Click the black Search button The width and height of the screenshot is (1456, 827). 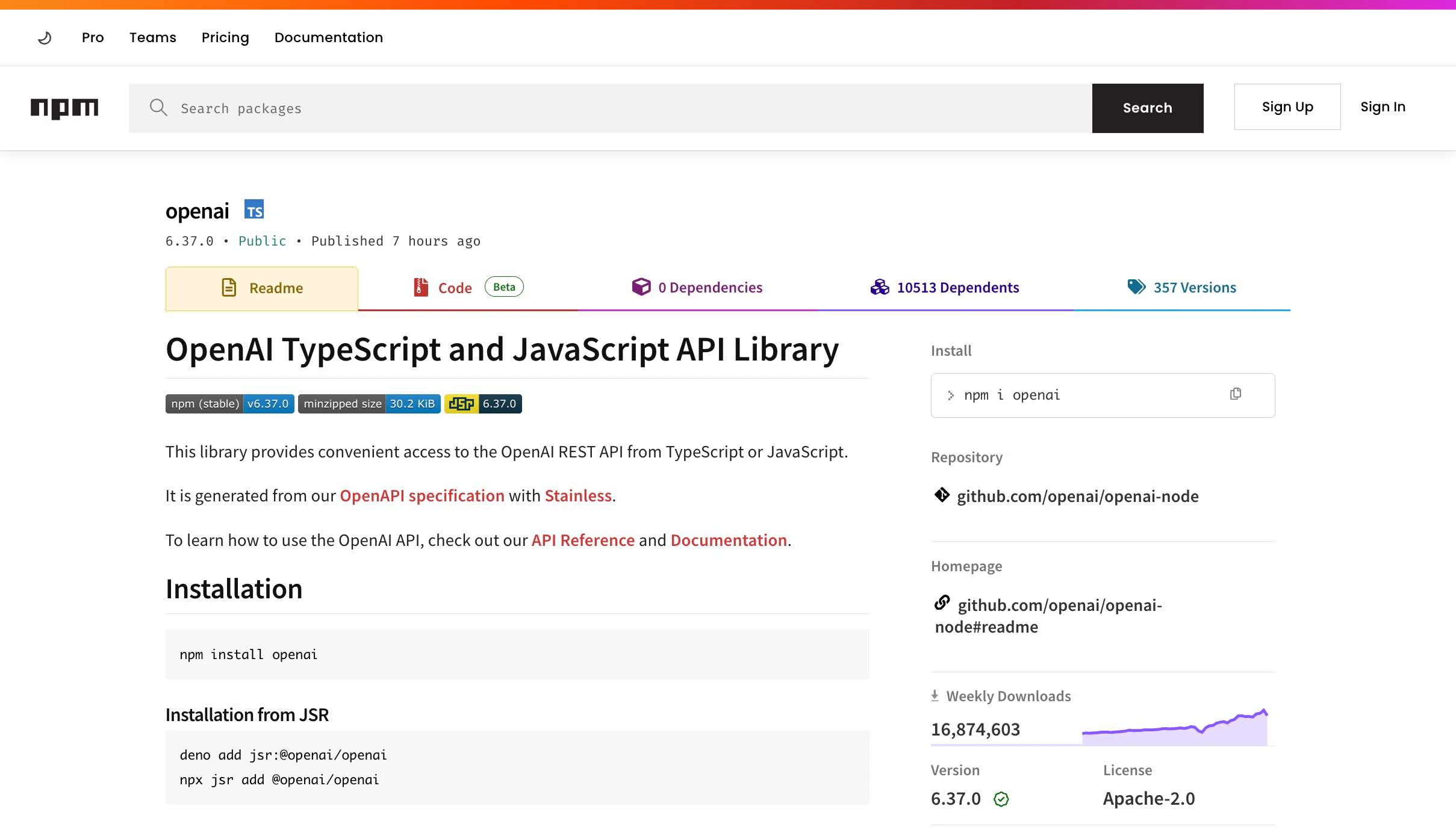(1148, 108)
